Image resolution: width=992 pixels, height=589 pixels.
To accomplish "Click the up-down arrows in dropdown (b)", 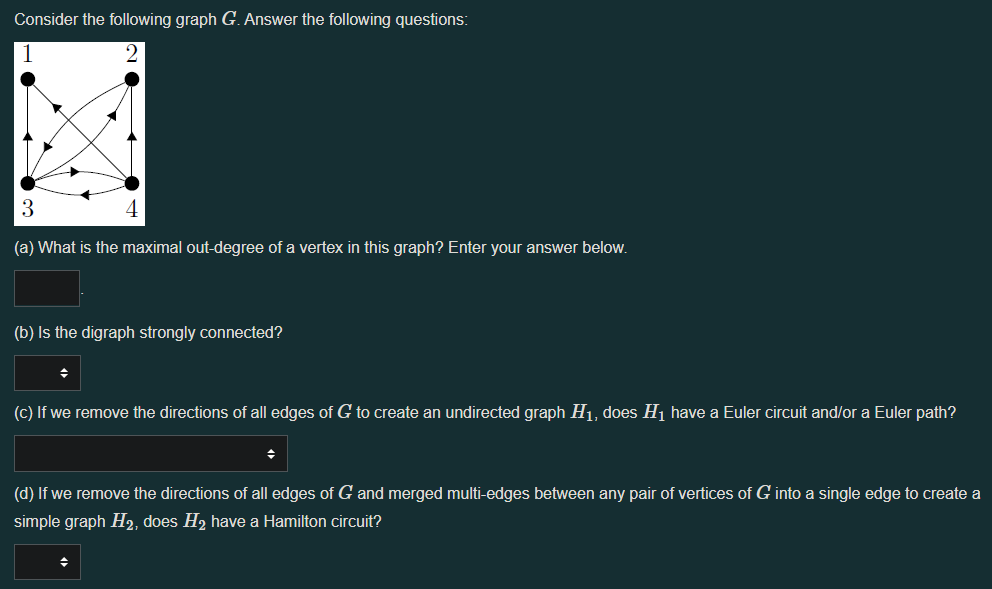I will coord(62,372).
